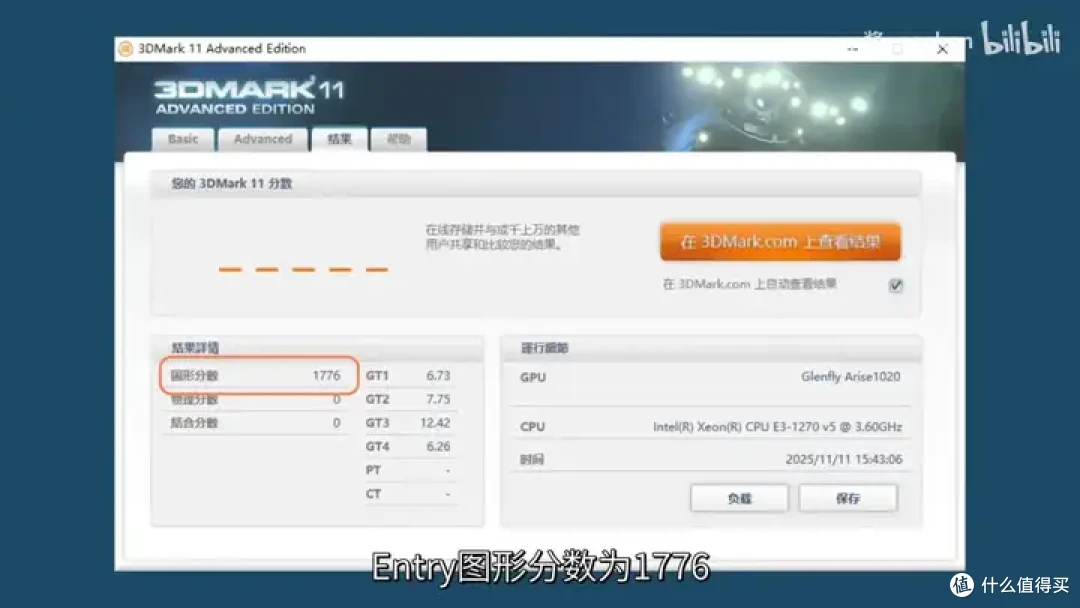Image resolution: width=1080 pixels, height=608 pixels.
Task: Click the CT row label
Action: (x=373, y=494)
